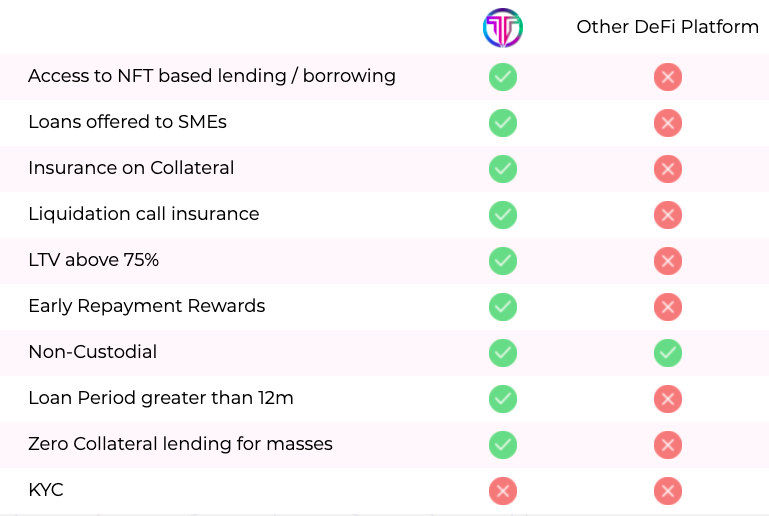The height and width of the screenshot is (516, 769).
Task: Click Other DeFi green check for Non-Custodial
Action: 667,353
